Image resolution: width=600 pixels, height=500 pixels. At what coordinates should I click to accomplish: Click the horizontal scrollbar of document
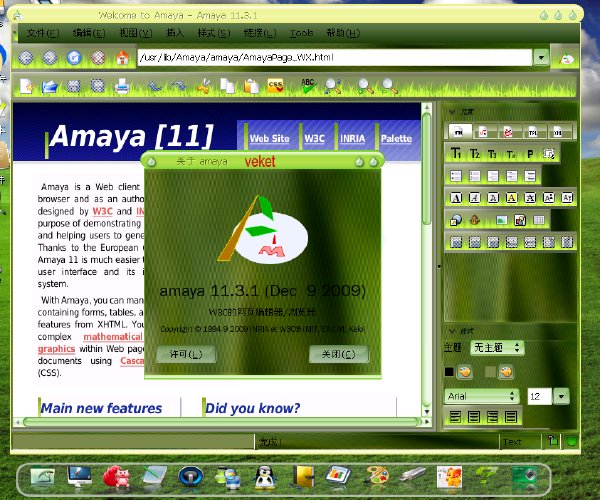(x=222, y=422)
